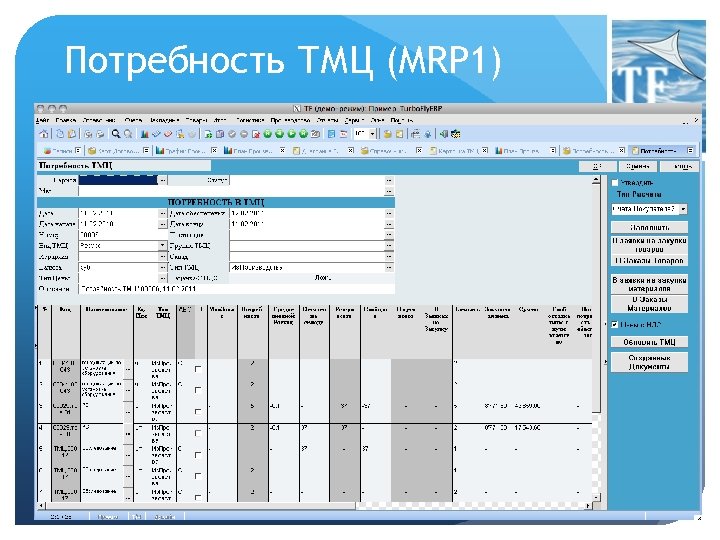Viewport: 720px width, 540px height.
Task: Open the Производство menu
Action: point(290,120)
